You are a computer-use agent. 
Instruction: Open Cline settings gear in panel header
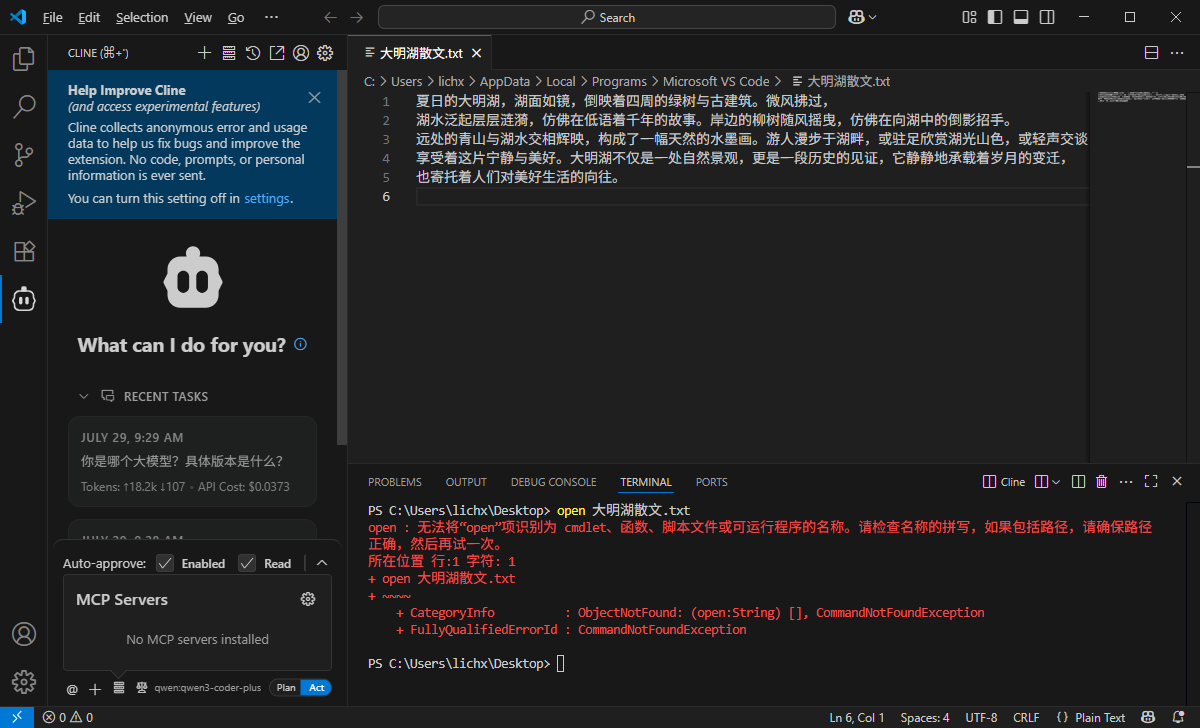tap(325, 53)
